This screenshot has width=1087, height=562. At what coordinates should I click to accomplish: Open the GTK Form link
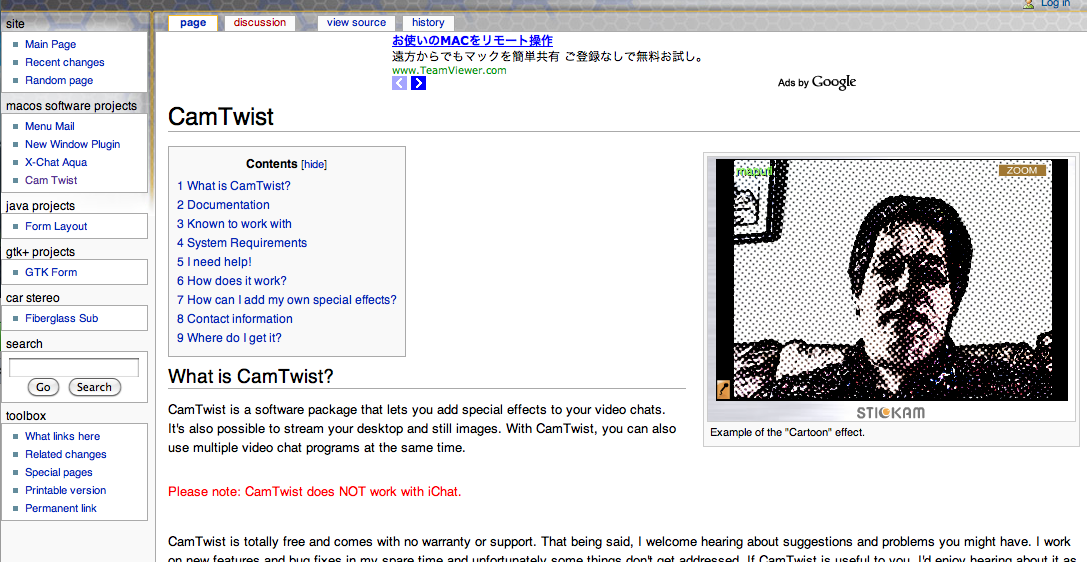pos(51,272)
